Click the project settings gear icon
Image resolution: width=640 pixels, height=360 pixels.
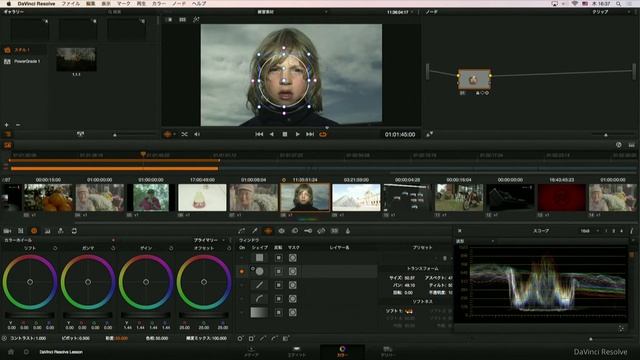[26, 351]
